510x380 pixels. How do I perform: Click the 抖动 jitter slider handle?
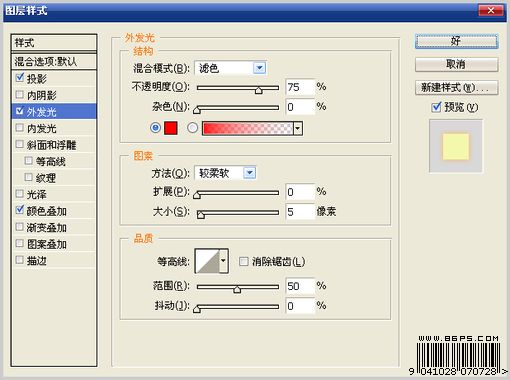[197, 309]
